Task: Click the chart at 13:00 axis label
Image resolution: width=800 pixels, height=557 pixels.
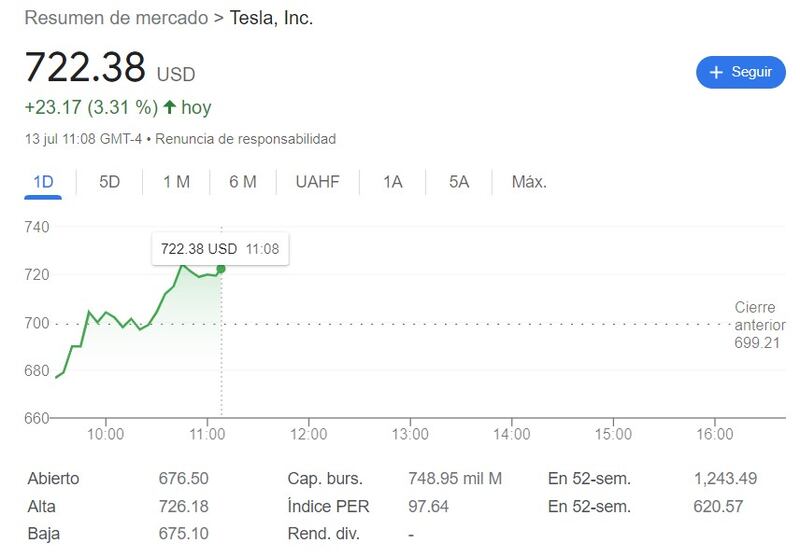Action: [410, 434]
